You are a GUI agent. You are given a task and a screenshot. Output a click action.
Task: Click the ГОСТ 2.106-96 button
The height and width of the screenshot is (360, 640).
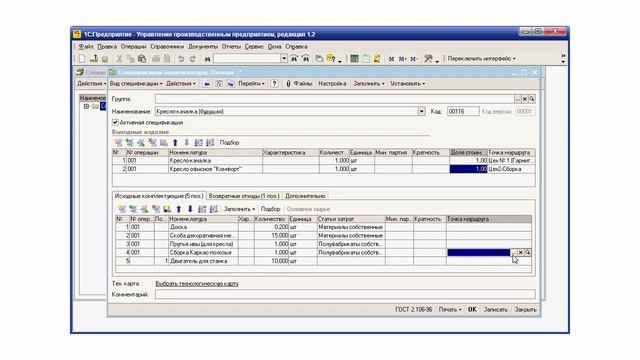pos(413,309)
